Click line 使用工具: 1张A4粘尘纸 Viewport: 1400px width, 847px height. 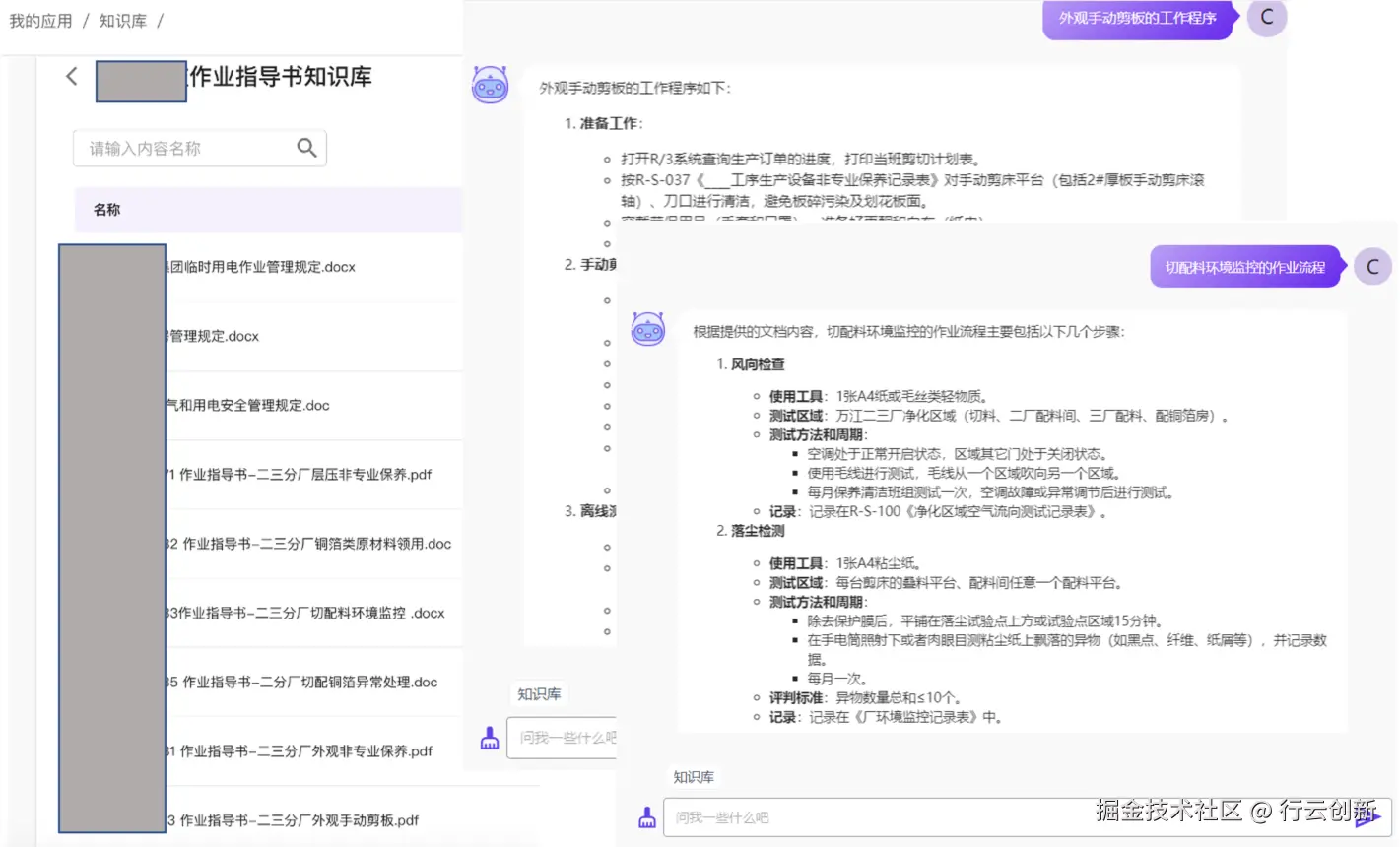(x=845, y=563)
